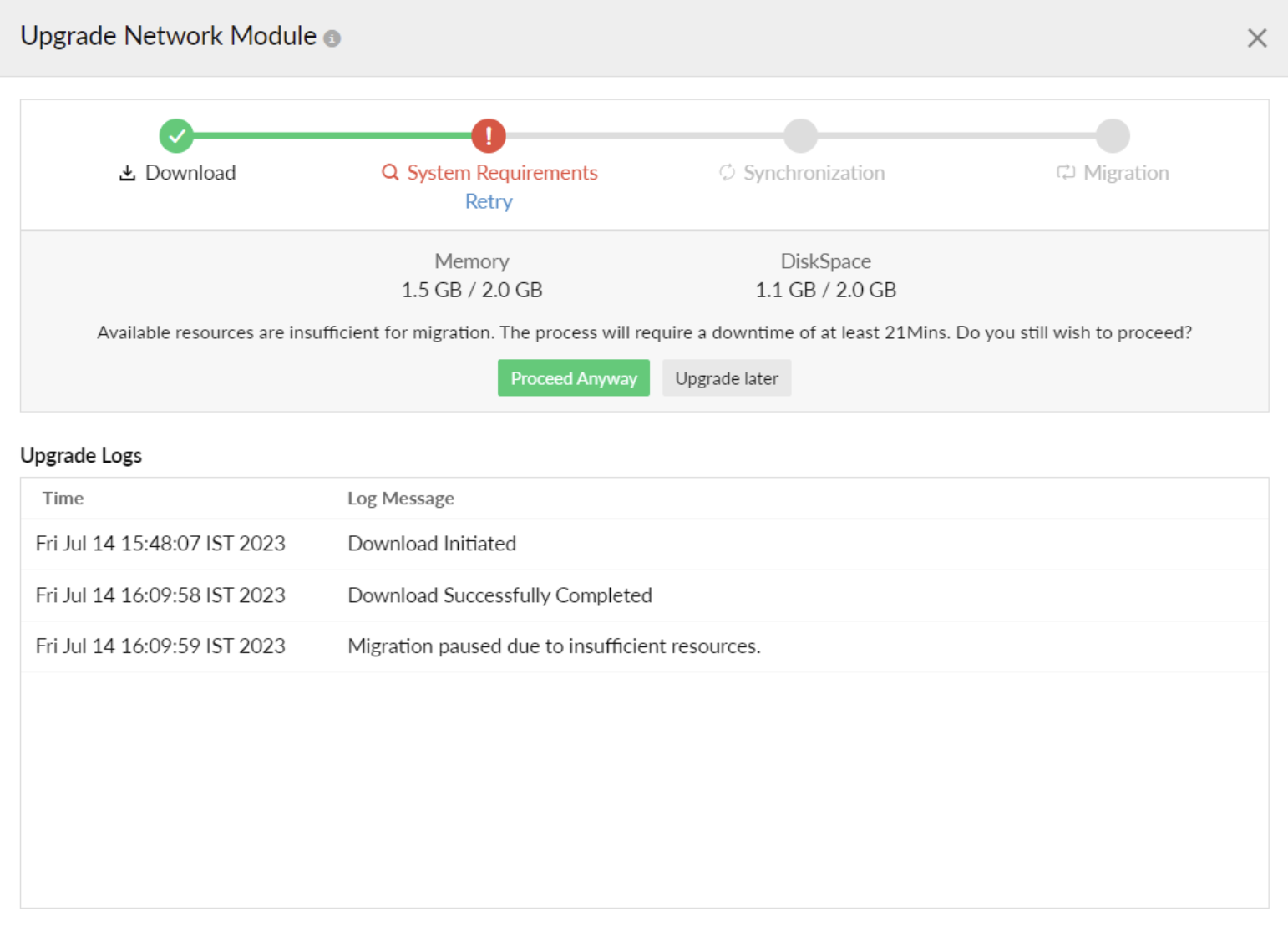
Task: Click the sync icon beside Synchronization
Action: [727, 173]
